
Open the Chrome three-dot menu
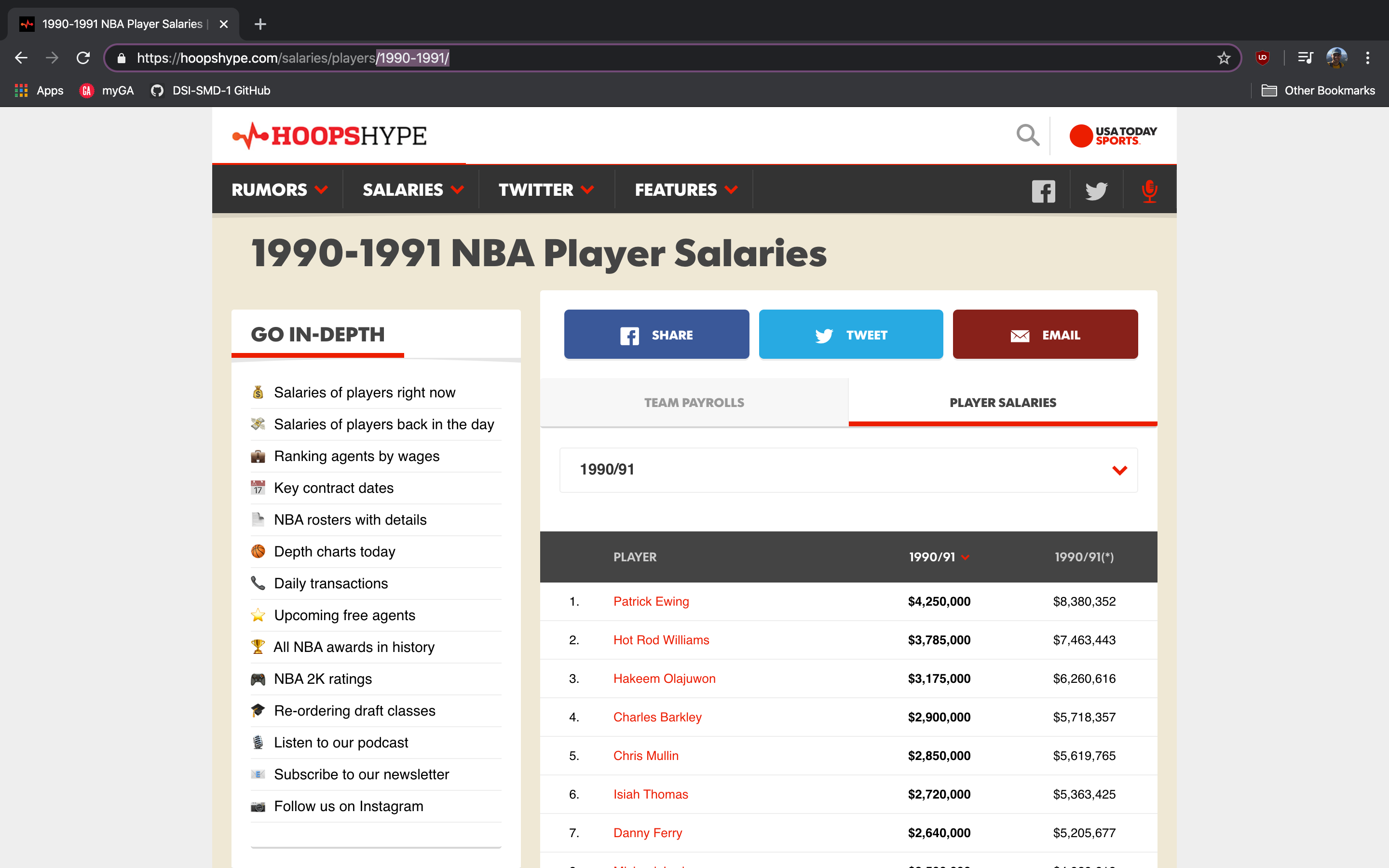1368,58
